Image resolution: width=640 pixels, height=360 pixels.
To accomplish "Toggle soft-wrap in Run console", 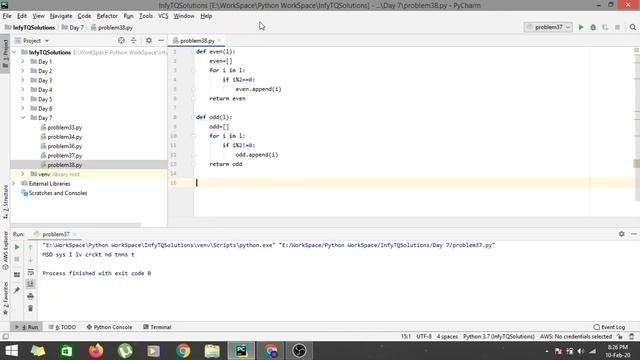I will (x=30, y=272).
